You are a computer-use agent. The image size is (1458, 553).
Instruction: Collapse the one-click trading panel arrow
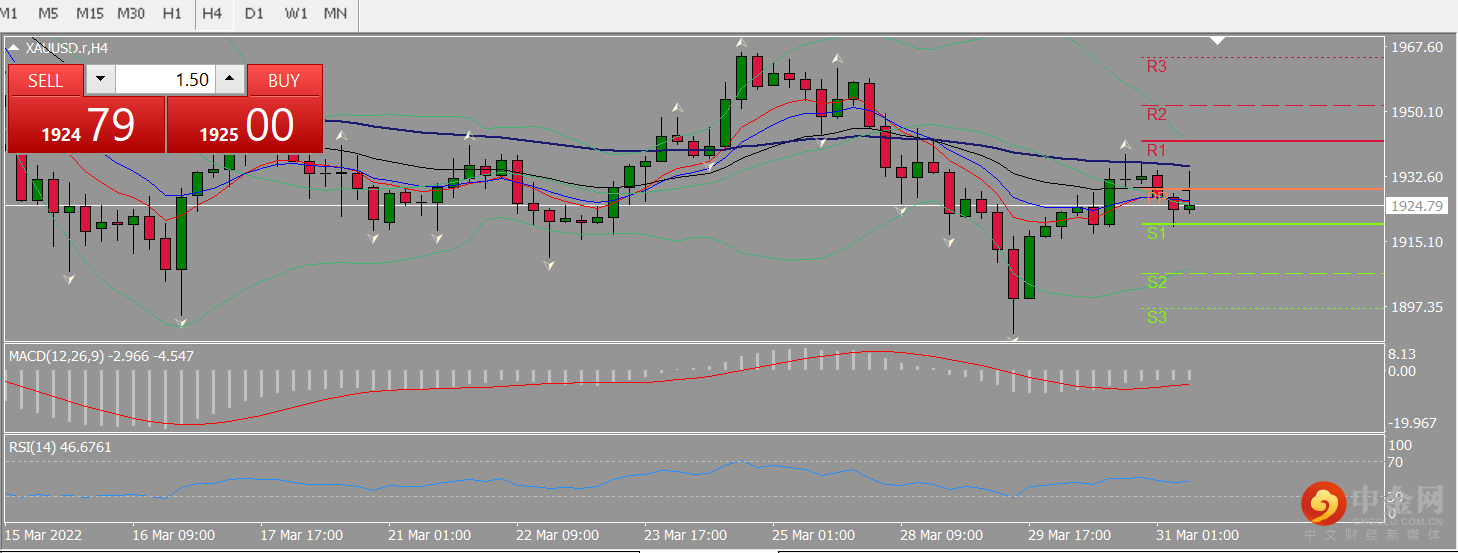14,48
